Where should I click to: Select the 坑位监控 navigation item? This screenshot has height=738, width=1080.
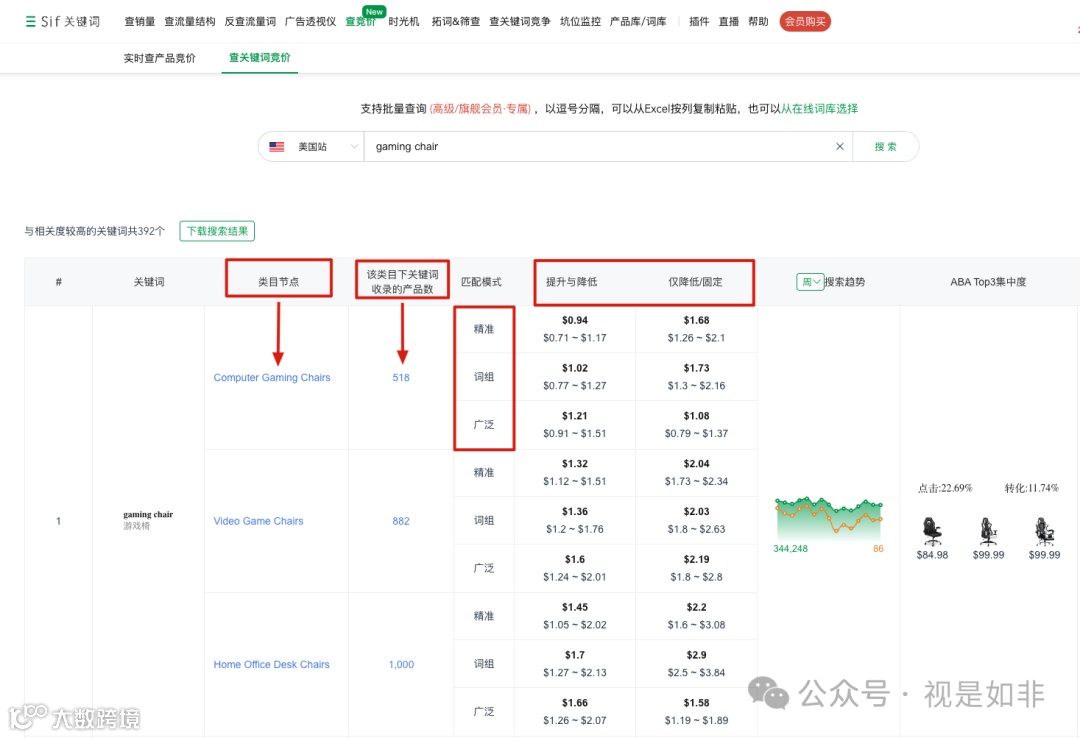pos(583,21)
